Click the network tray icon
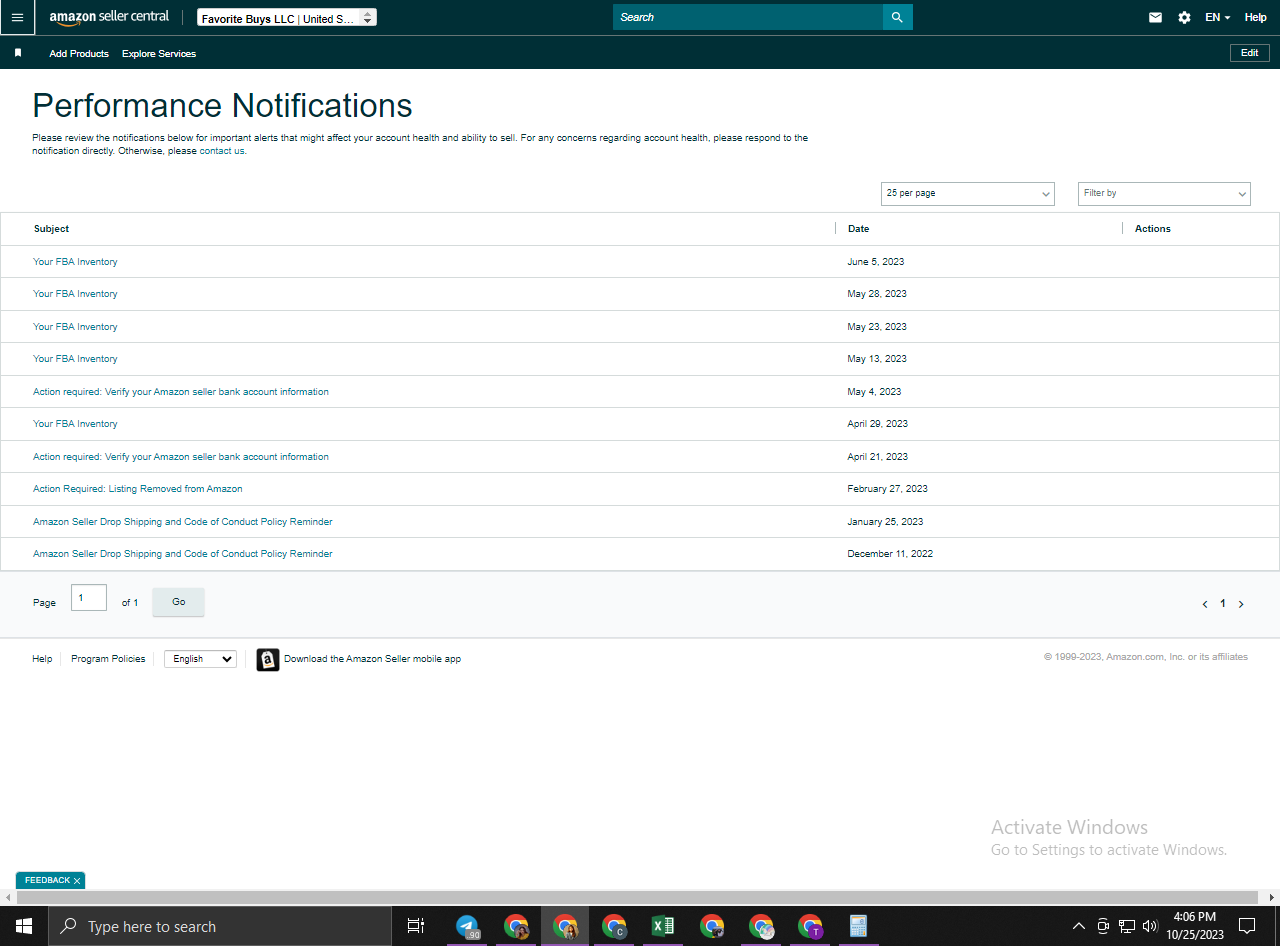This screenshot has width=1280, height=946. [1127, 926]
